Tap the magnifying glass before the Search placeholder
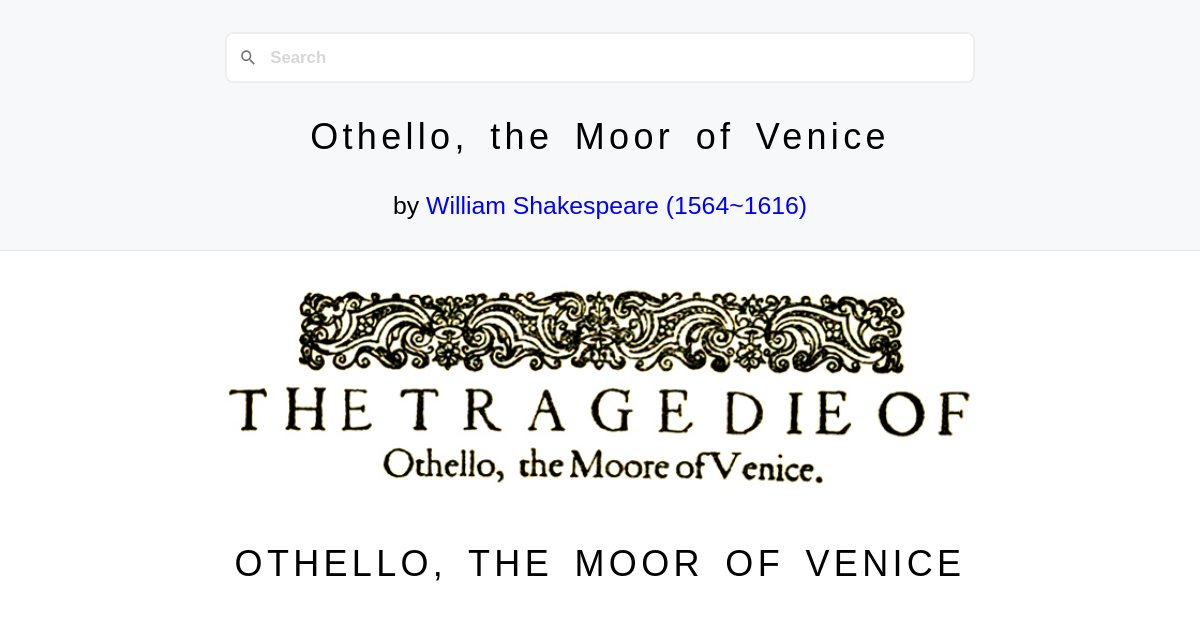 point(248,57)
